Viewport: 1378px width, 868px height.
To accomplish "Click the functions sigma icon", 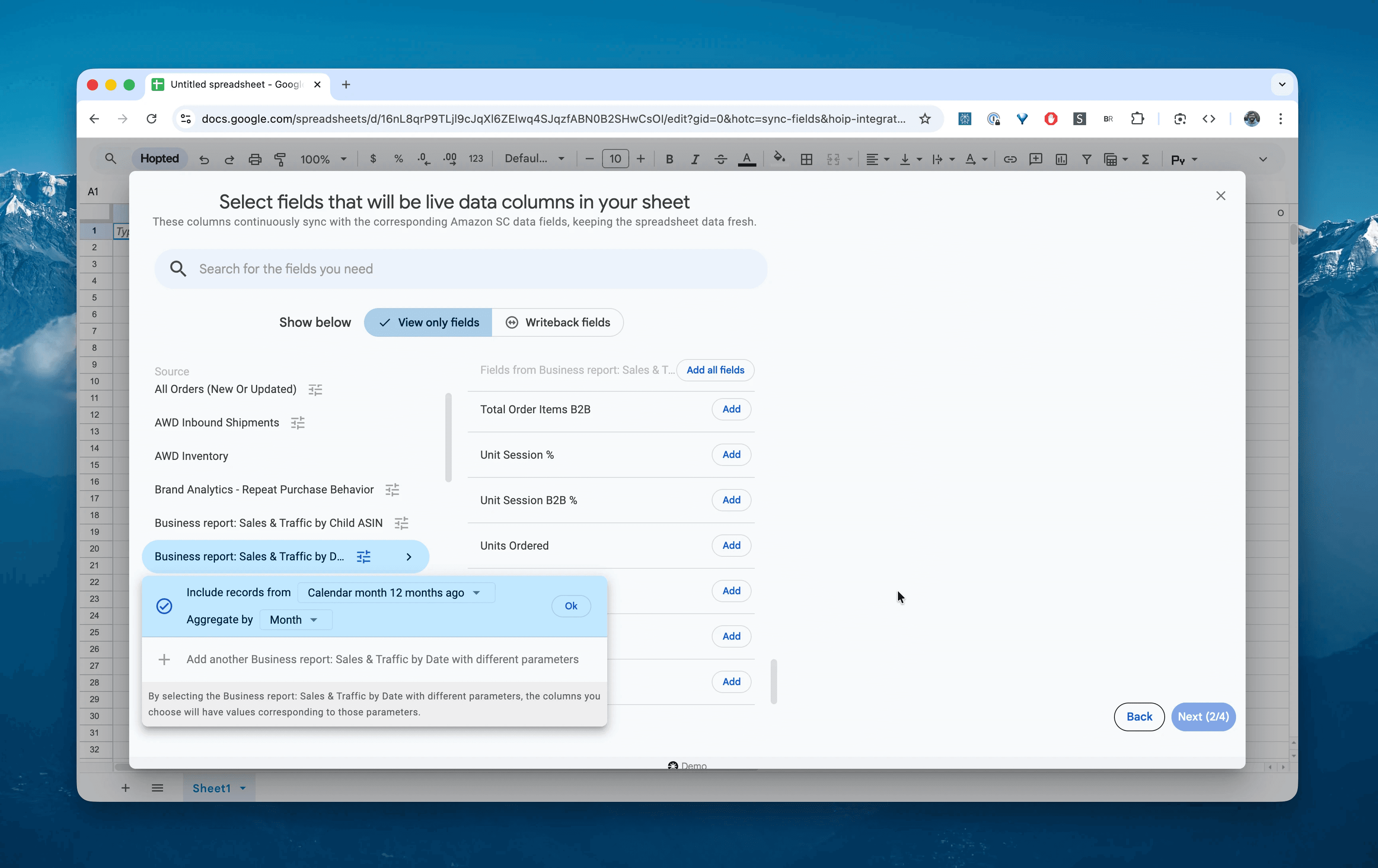I will pos(1145,159).
